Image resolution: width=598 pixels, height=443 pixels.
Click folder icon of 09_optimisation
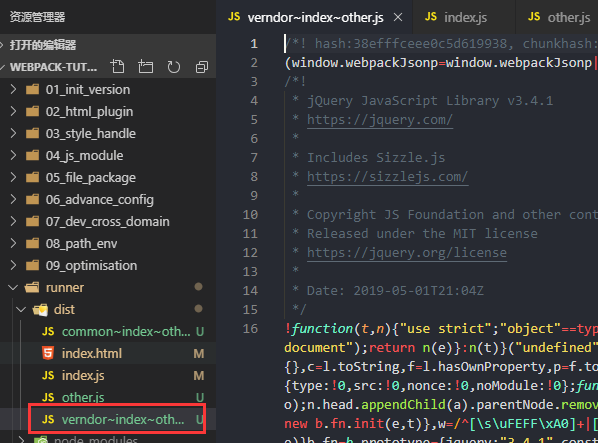pyautogui.click(x=32, y=265)
